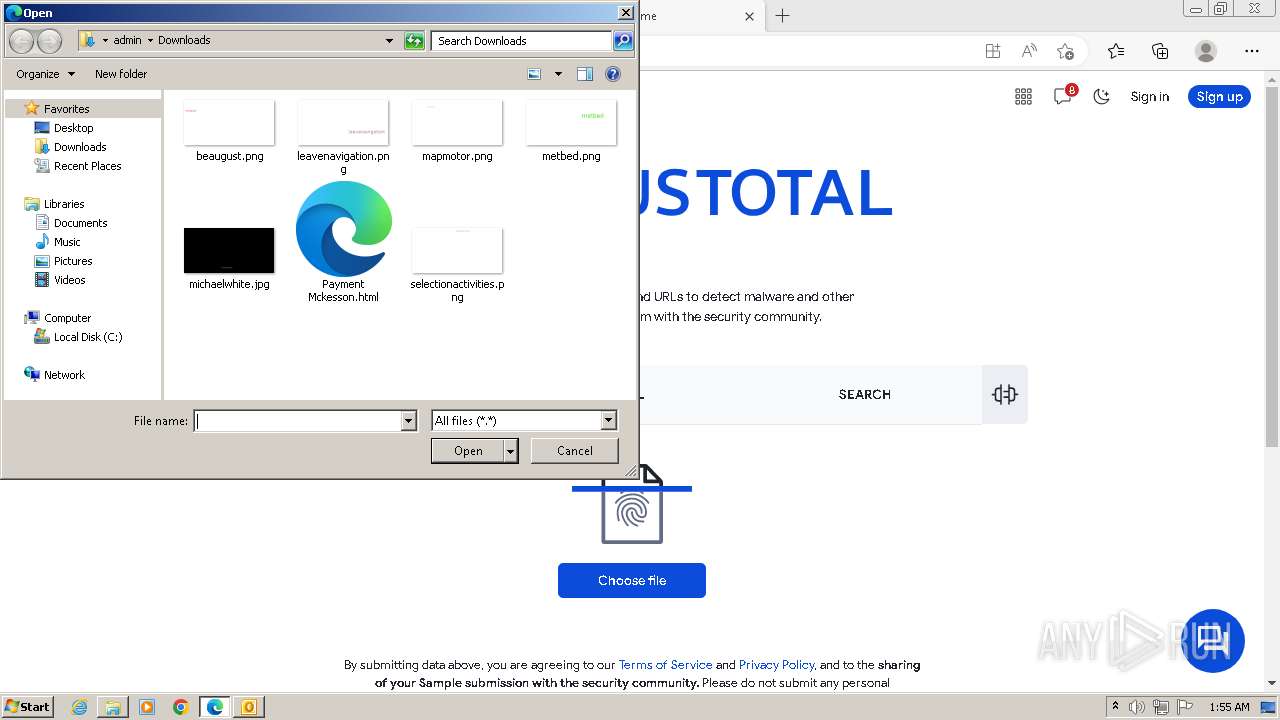This screenshot has height=720, width=1280.
Task: Select Local Disk (C:)
Action: pyautogui.click(x=88, y=337)
